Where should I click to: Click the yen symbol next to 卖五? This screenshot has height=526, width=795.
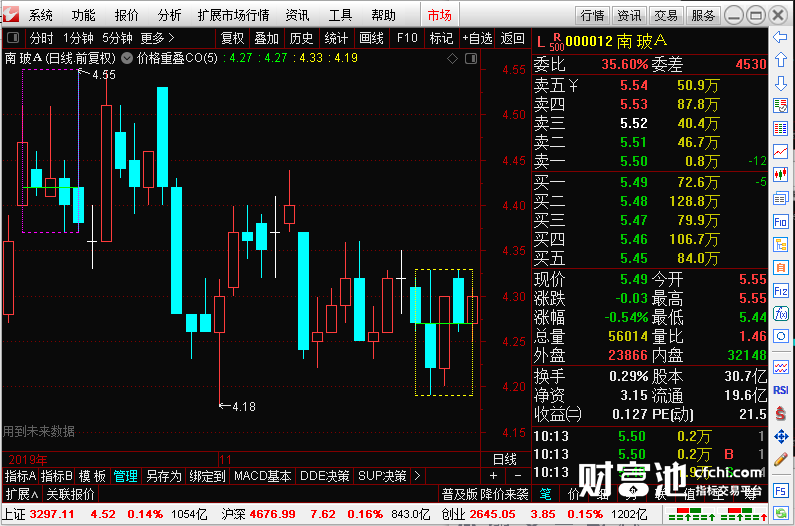click(x=572, y=85)
